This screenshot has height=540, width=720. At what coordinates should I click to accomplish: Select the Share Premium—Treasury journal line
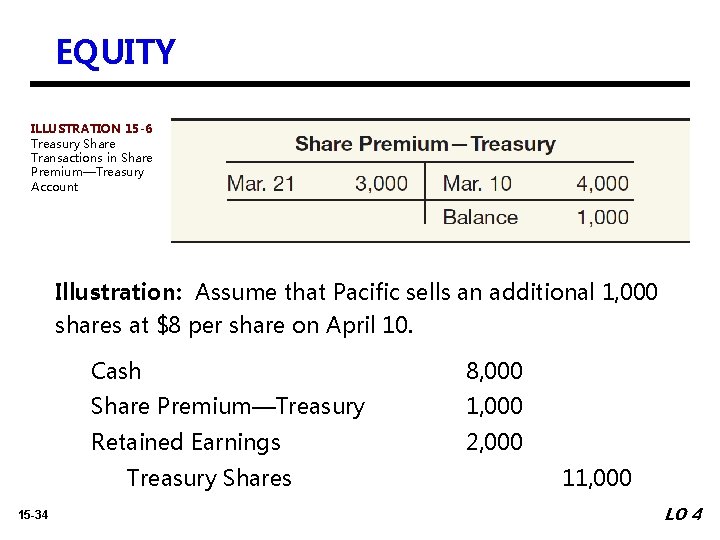click(x=228, y=407)
